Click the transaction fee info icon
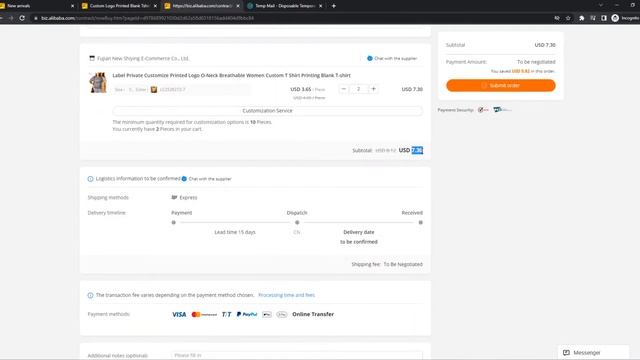 coord(90,295)
